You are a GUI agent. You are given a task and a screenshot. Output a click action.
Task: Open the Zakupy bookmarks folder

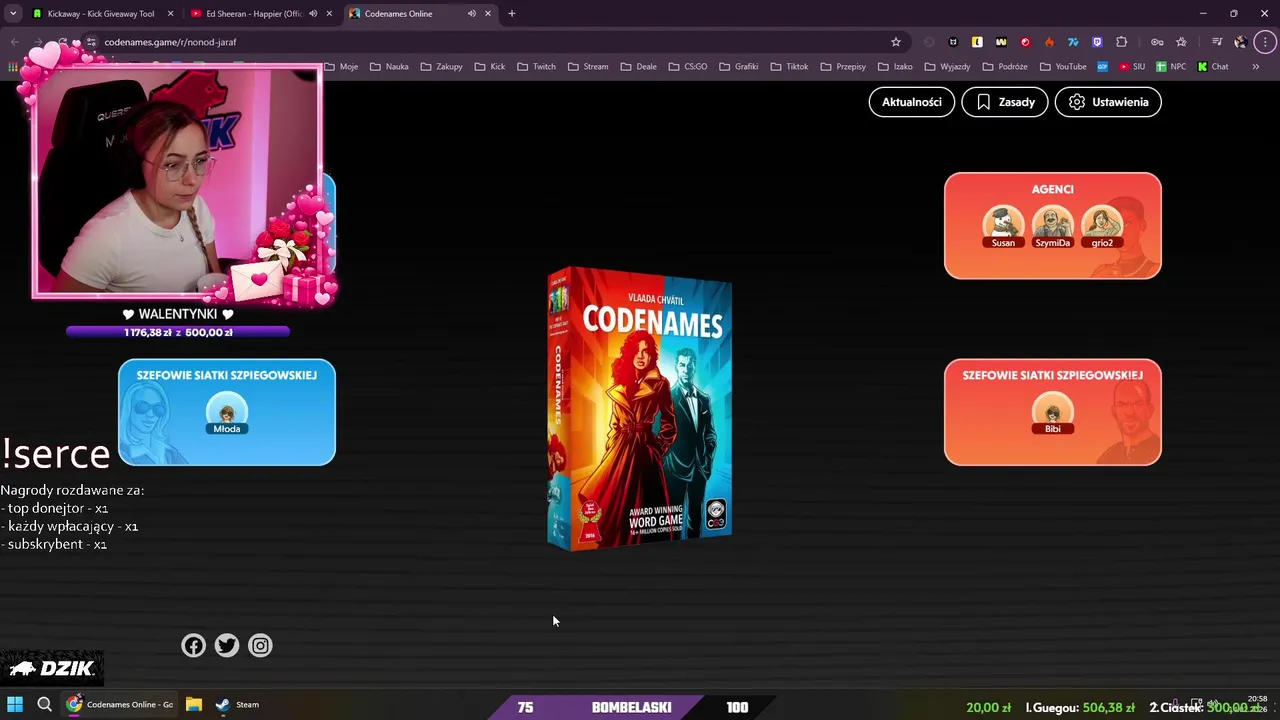click(441, 67)
